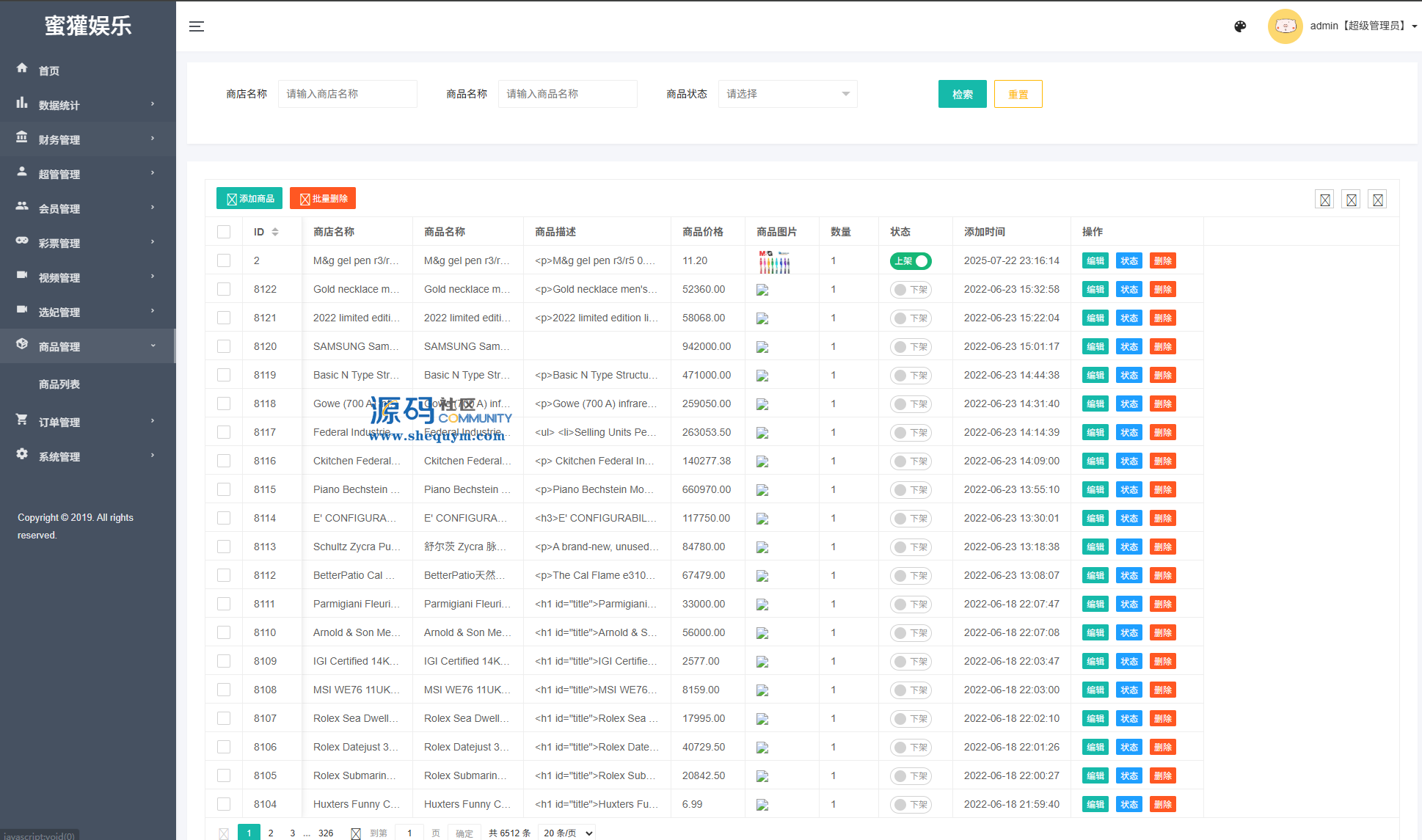Click the admin avatar image
1422x840 pixels.
[x=1285, y=26]
